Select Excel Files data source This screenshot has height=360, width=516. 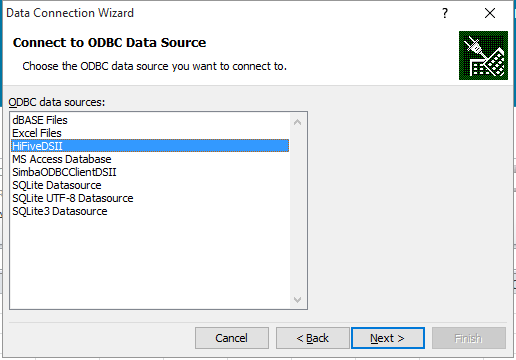pos(150,133)
